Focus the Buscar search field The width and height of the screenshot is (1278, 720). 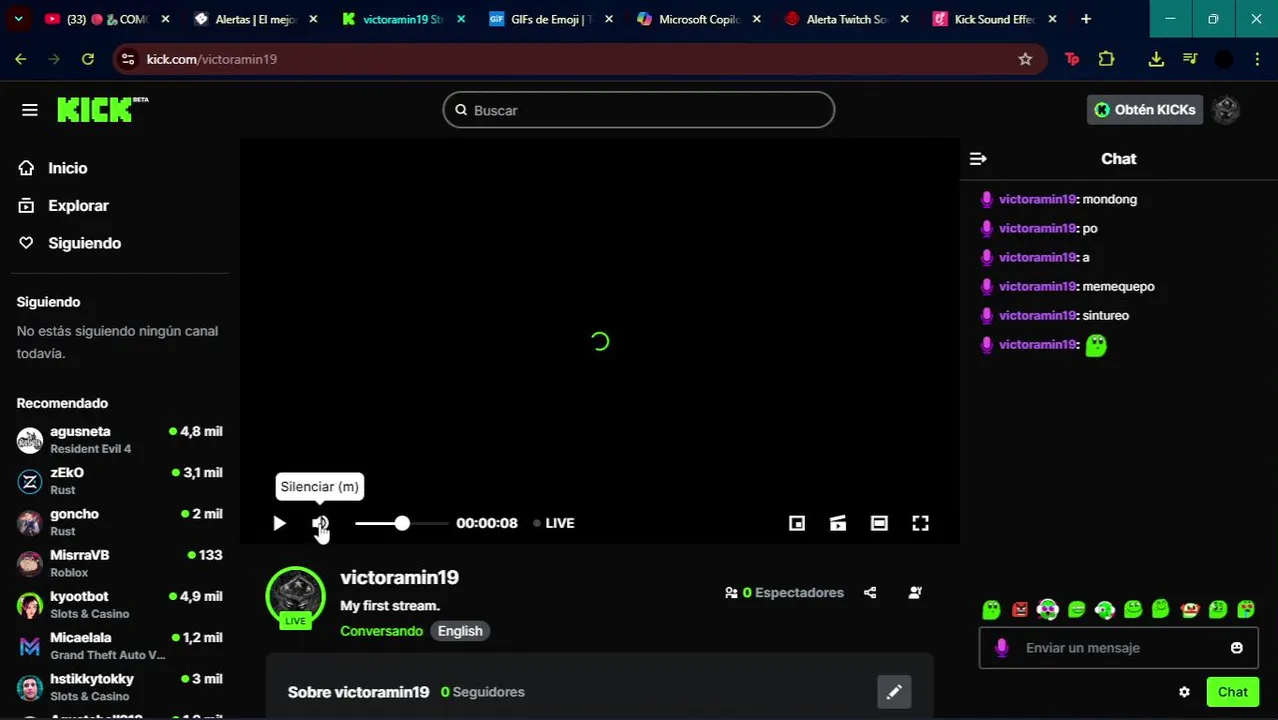(639, 110)
